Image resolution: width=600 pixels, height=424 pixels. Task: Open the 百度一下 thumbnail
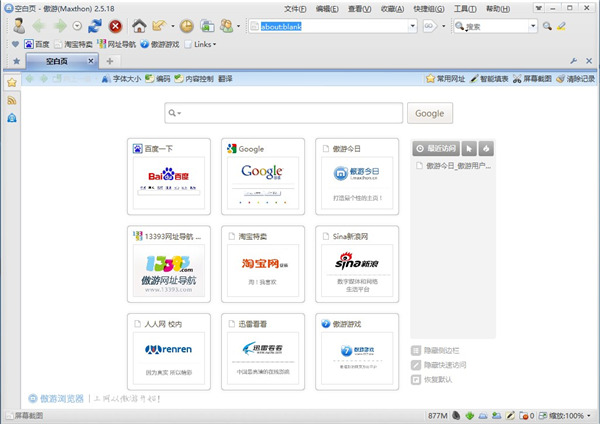[x=169, y=176]
